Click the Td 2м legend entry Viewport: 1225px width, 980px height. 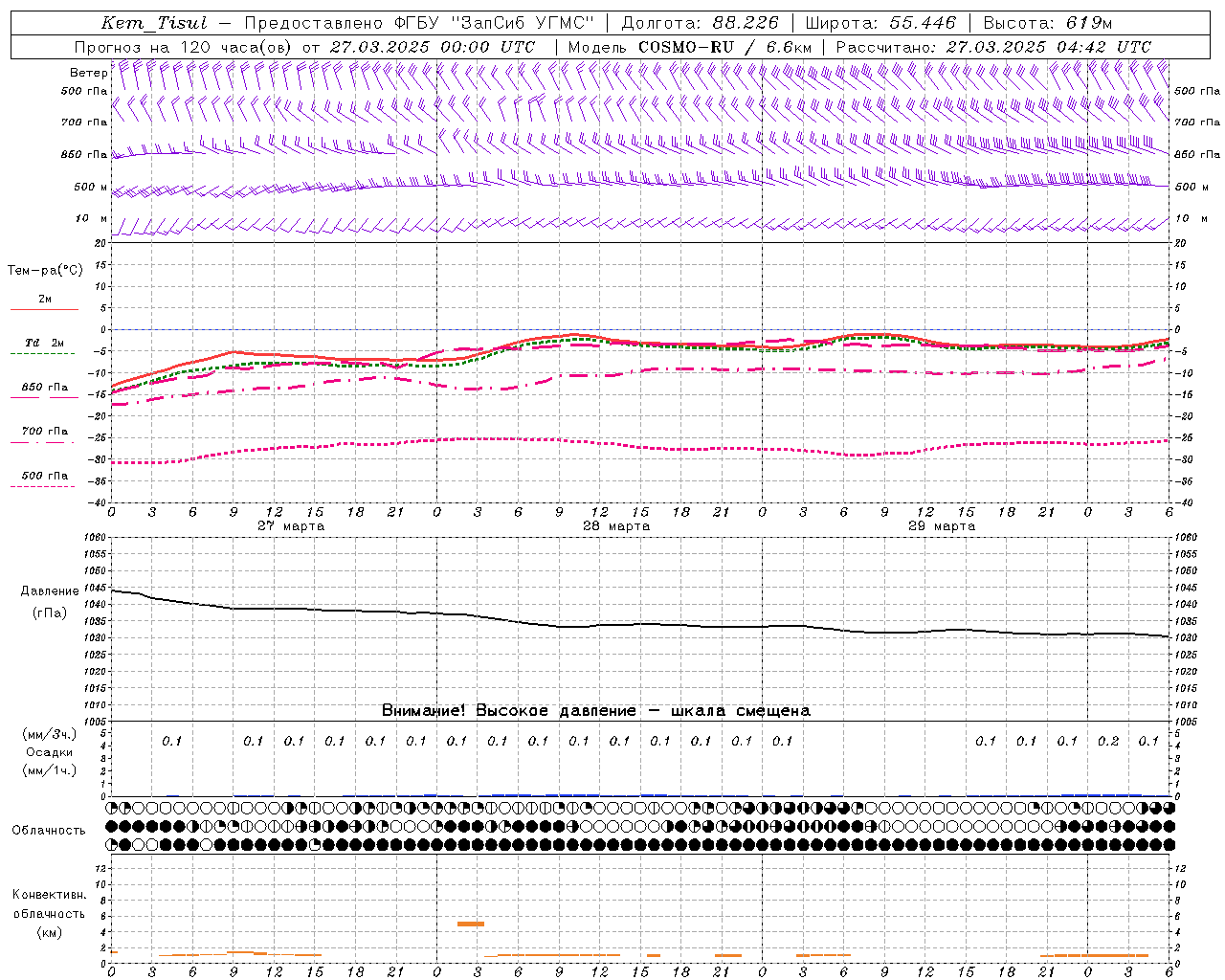pos(45,343)
